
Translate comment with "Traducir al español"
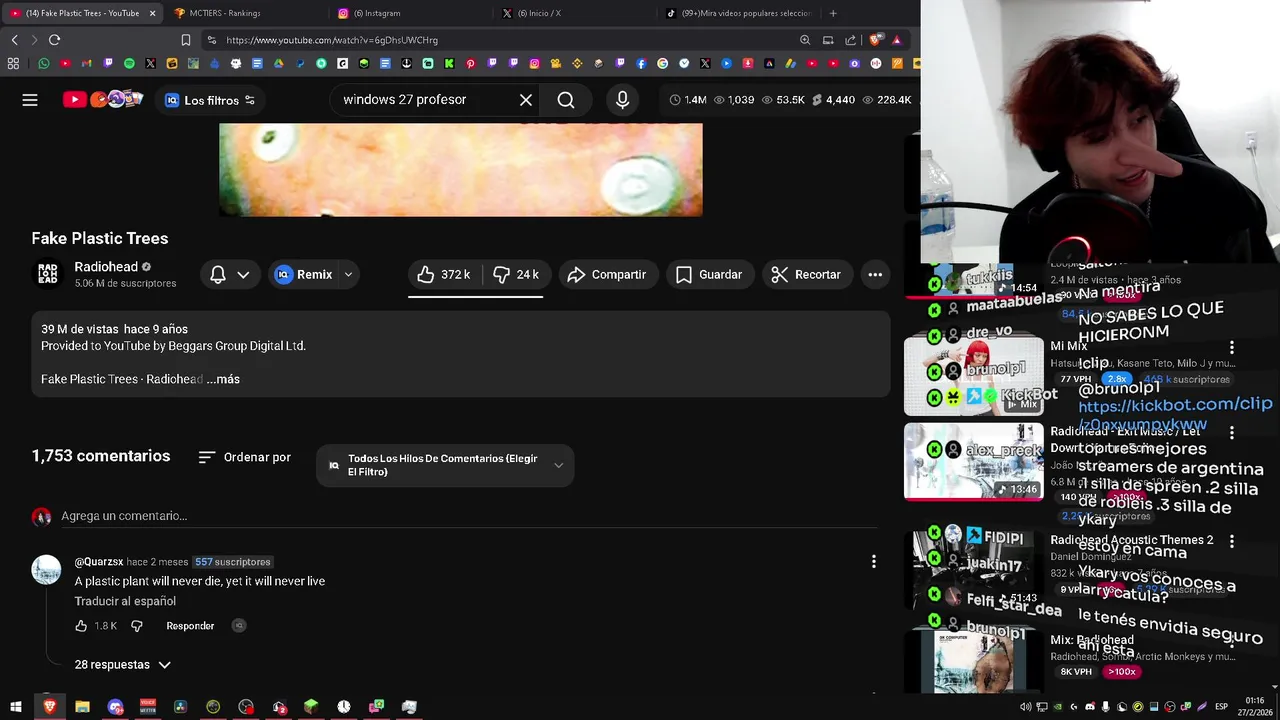(125, 601)
